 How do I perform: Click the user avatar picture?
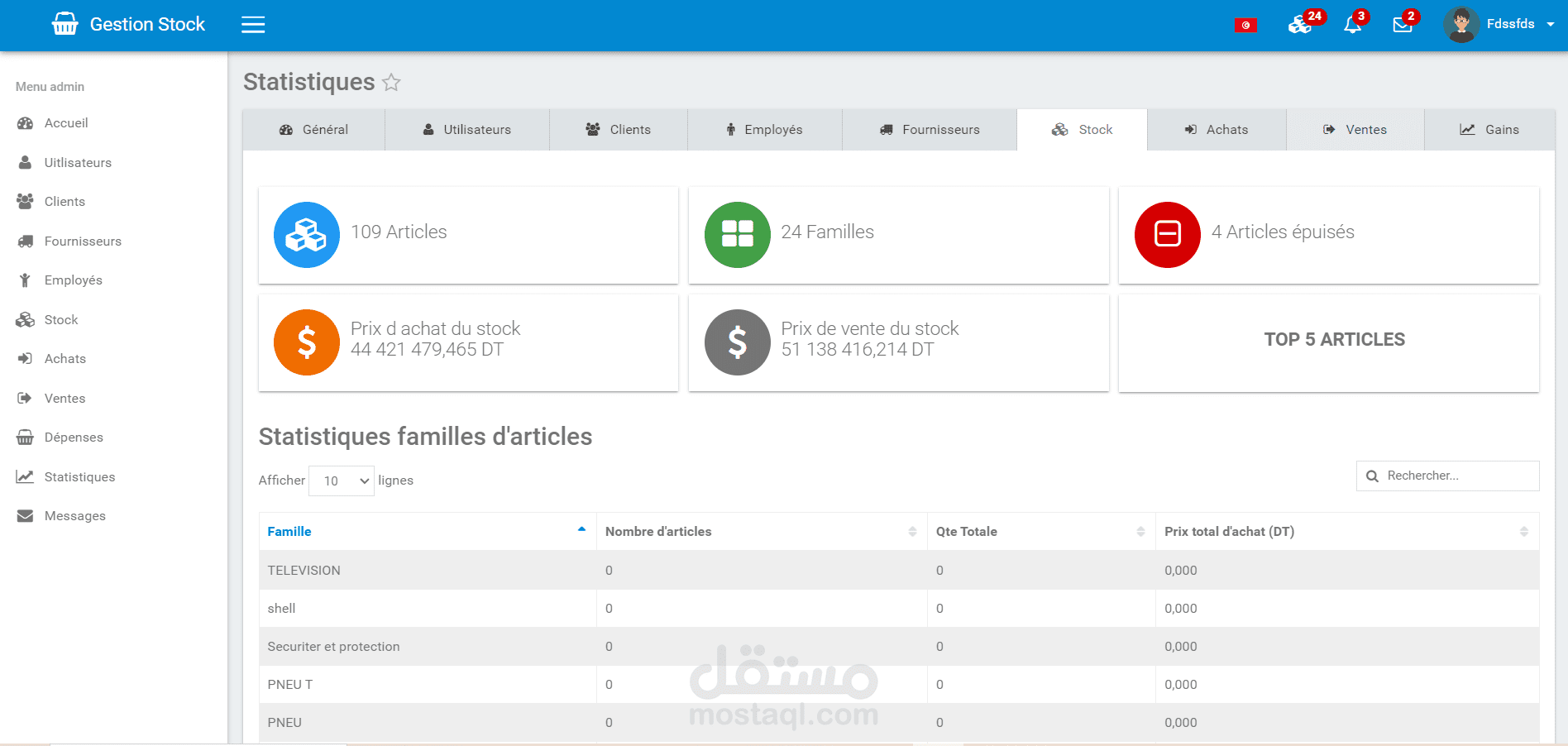1461,25
